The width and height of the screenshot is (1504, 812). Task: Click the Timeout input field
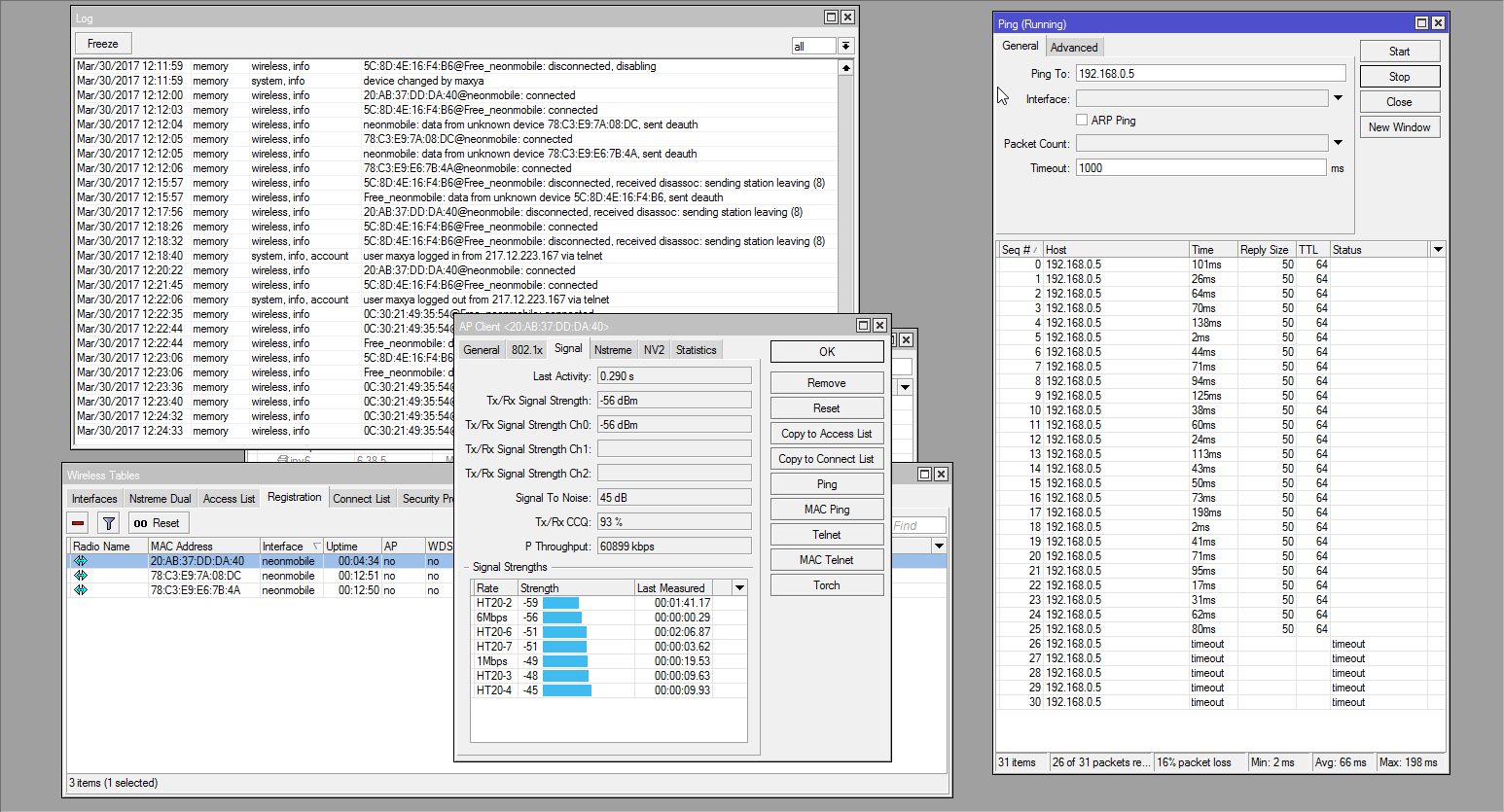pos(1201,168)
